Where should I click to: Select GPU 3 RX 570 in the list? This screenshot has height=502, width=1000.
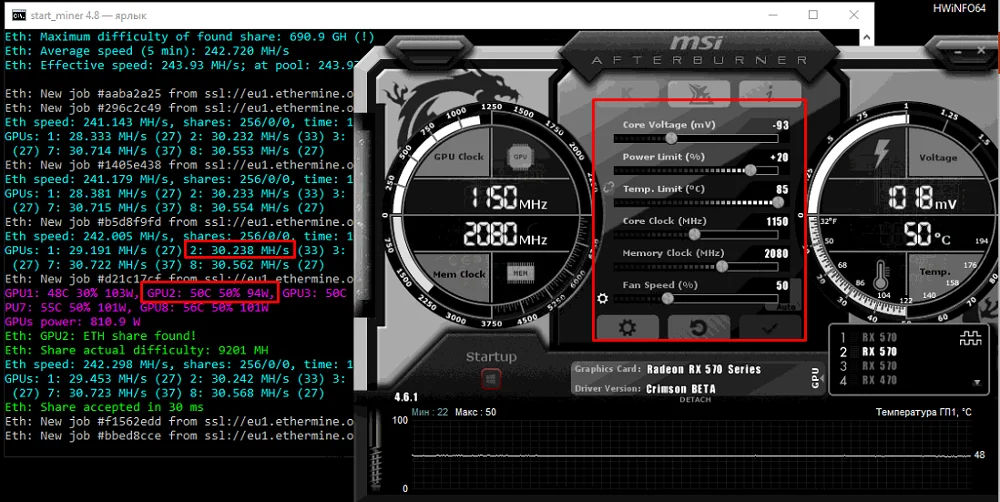point(869,365)
